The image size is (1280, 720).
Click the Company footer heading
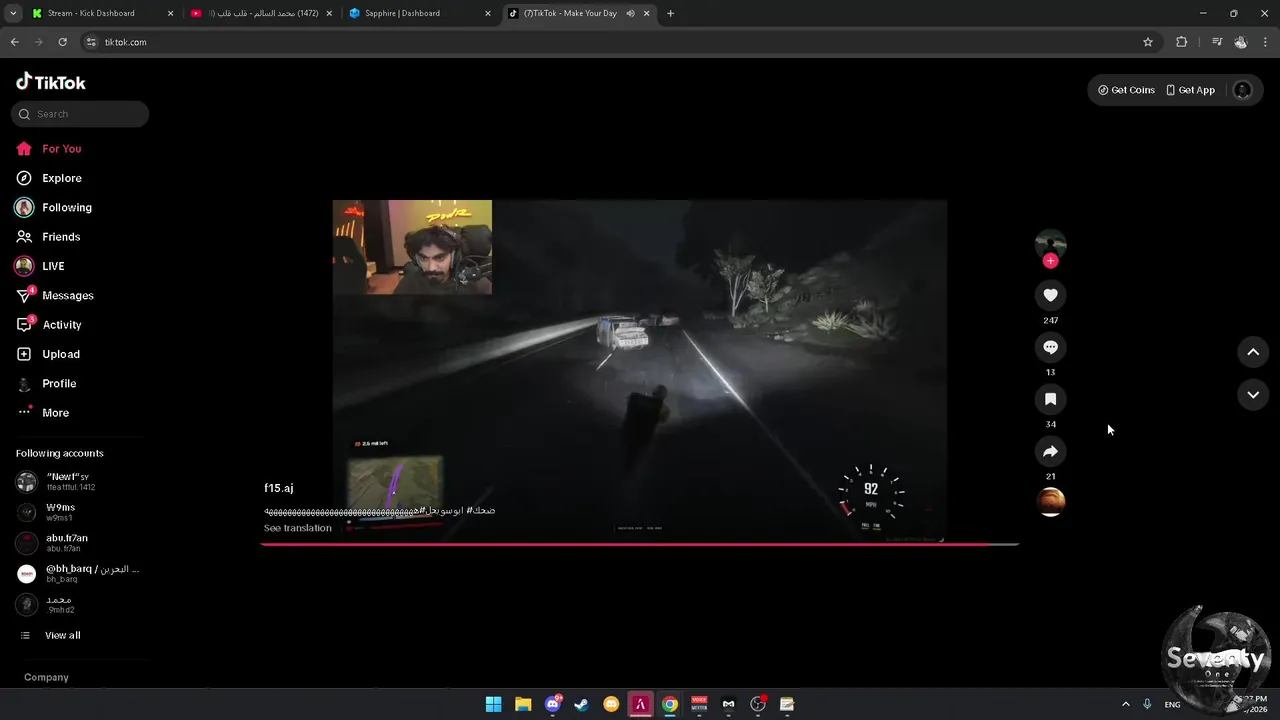[46, 678]
